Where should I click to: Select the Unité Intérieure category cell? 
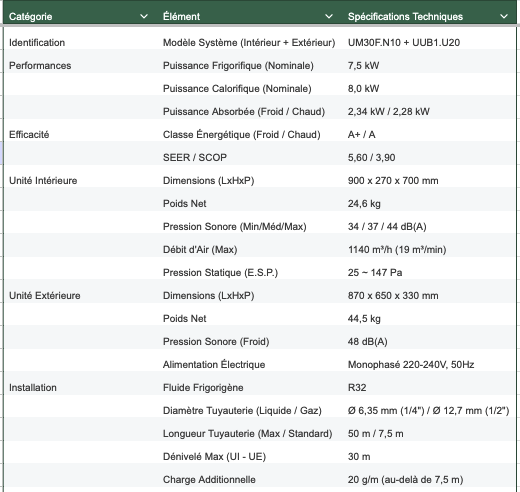coord(80,181)
